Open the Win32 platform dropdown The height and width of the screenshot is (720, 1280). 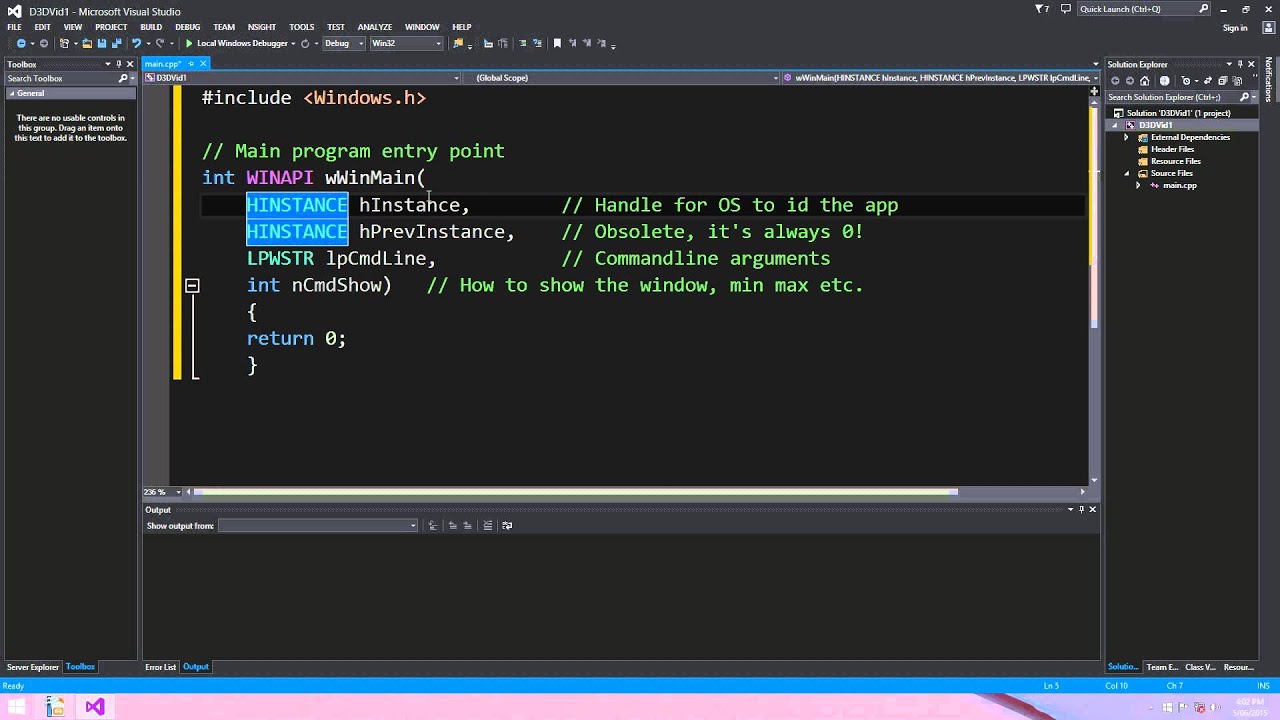pyautogui.click(x=406, y=43)
